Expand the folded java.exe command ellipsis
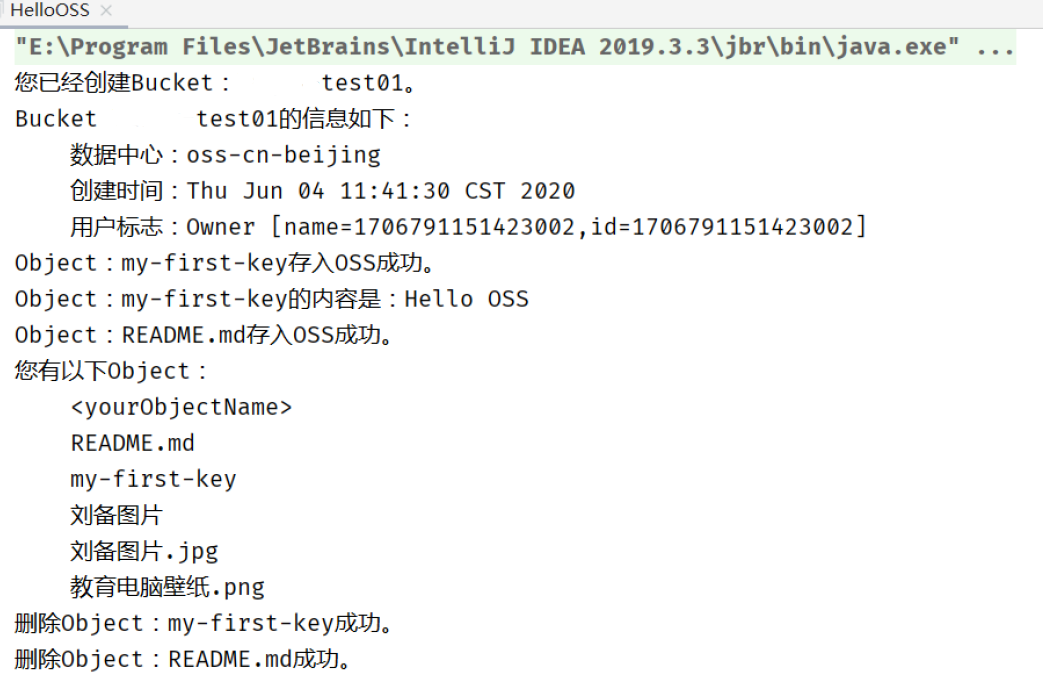Image resolution: width=1043 pixels, height=683 pixels. click(x=994, y=47)
